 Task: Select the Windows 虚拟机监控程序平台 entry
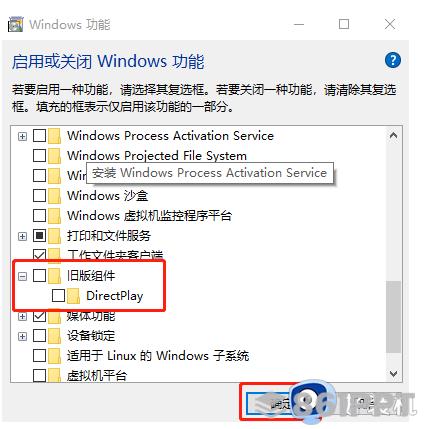(149, 216)
